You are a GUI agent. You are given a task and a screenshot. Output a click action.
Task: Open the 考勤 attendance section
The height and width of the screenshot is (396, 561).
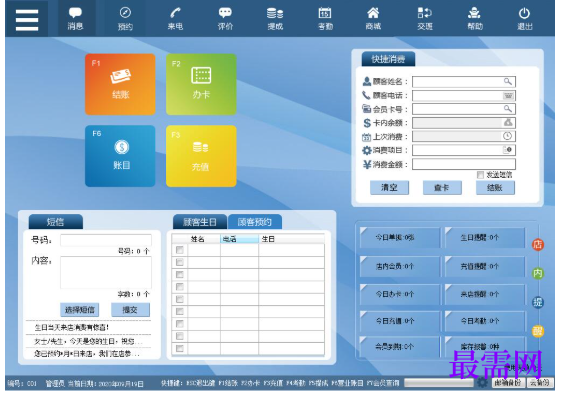[325, 18]
